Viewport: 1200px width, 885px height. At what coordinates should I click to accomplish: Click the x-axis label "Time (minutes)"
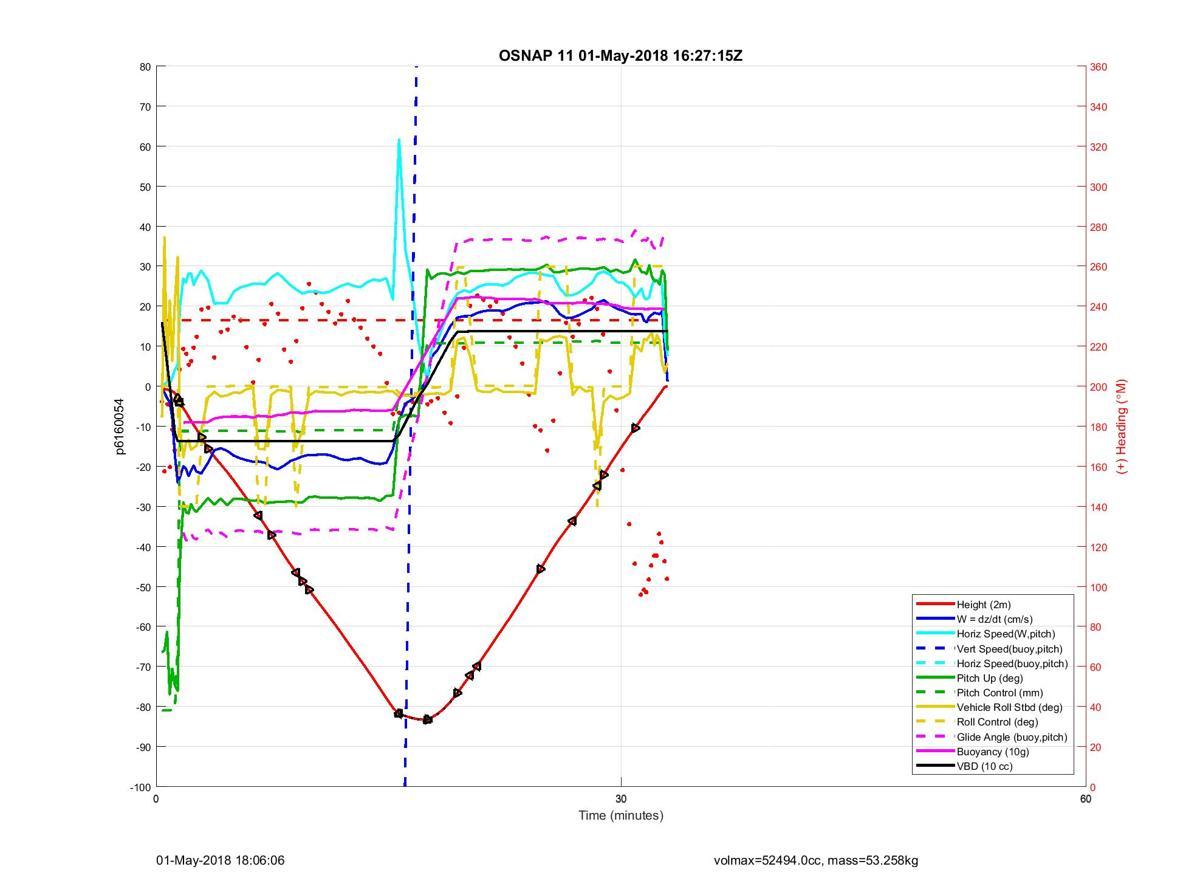(x=620, y=815)
